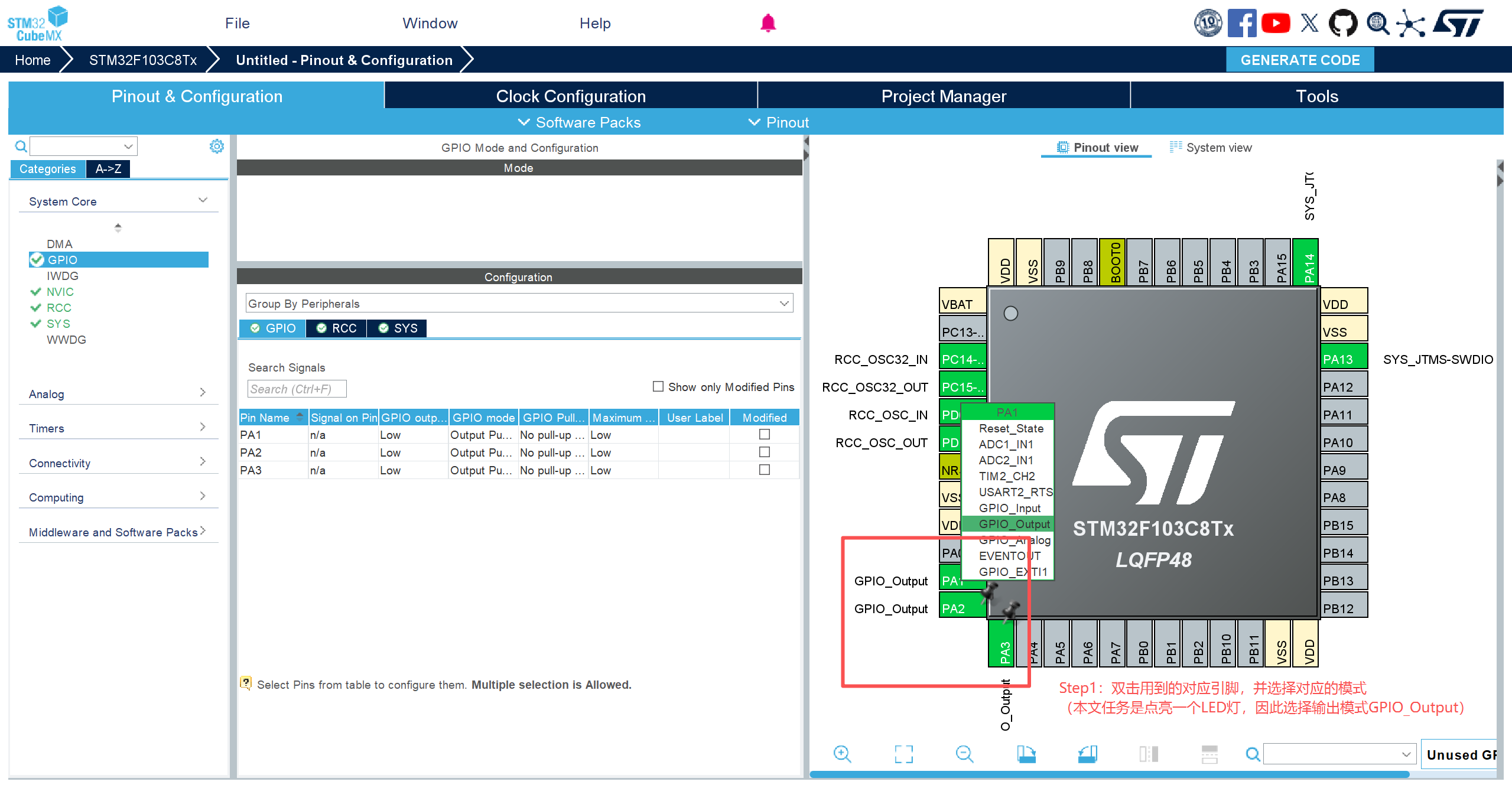Screen dimensions: 1512x788
Task: Click the Facebook icon in header
Action: click(x=1241, y=23)
